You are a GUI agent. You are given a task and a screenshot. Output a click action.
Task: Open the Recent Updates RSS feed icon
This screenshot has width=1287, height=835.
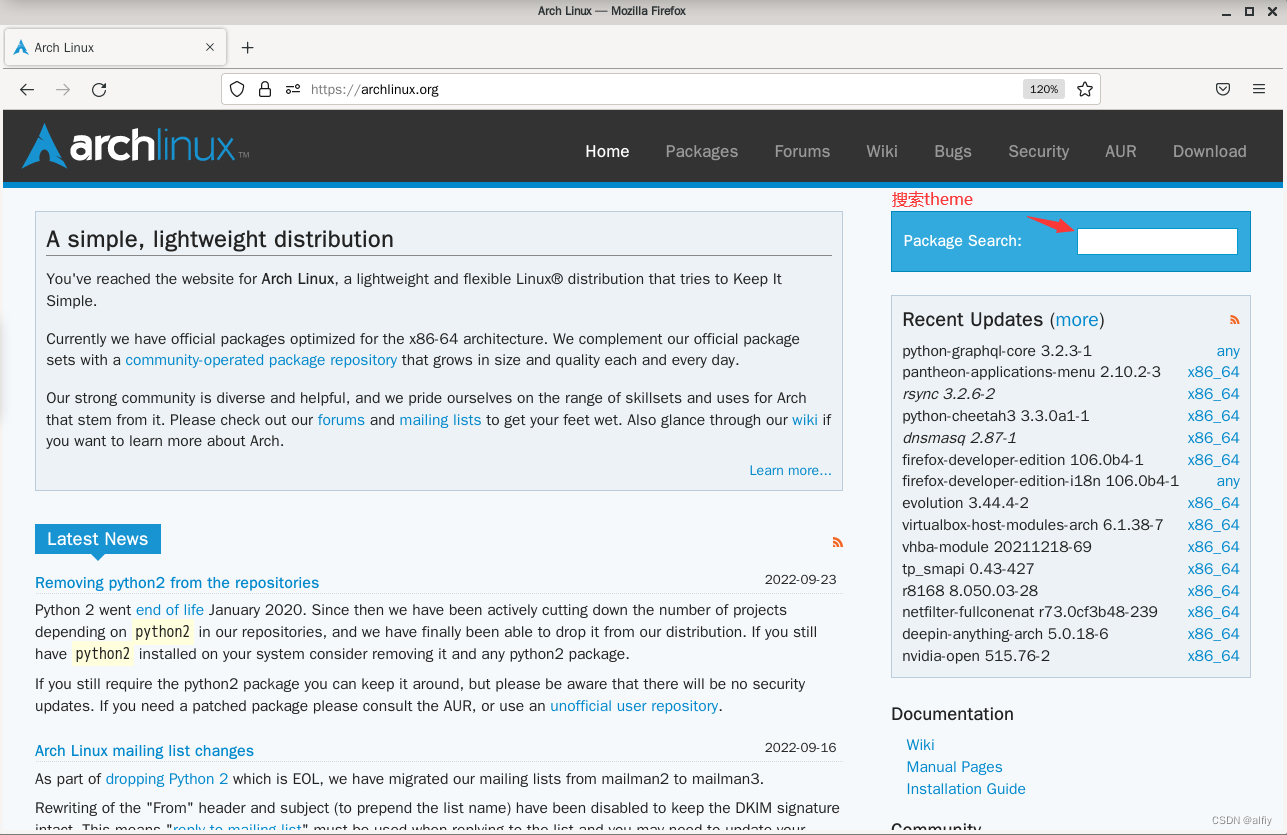[x=1235, y=320]
